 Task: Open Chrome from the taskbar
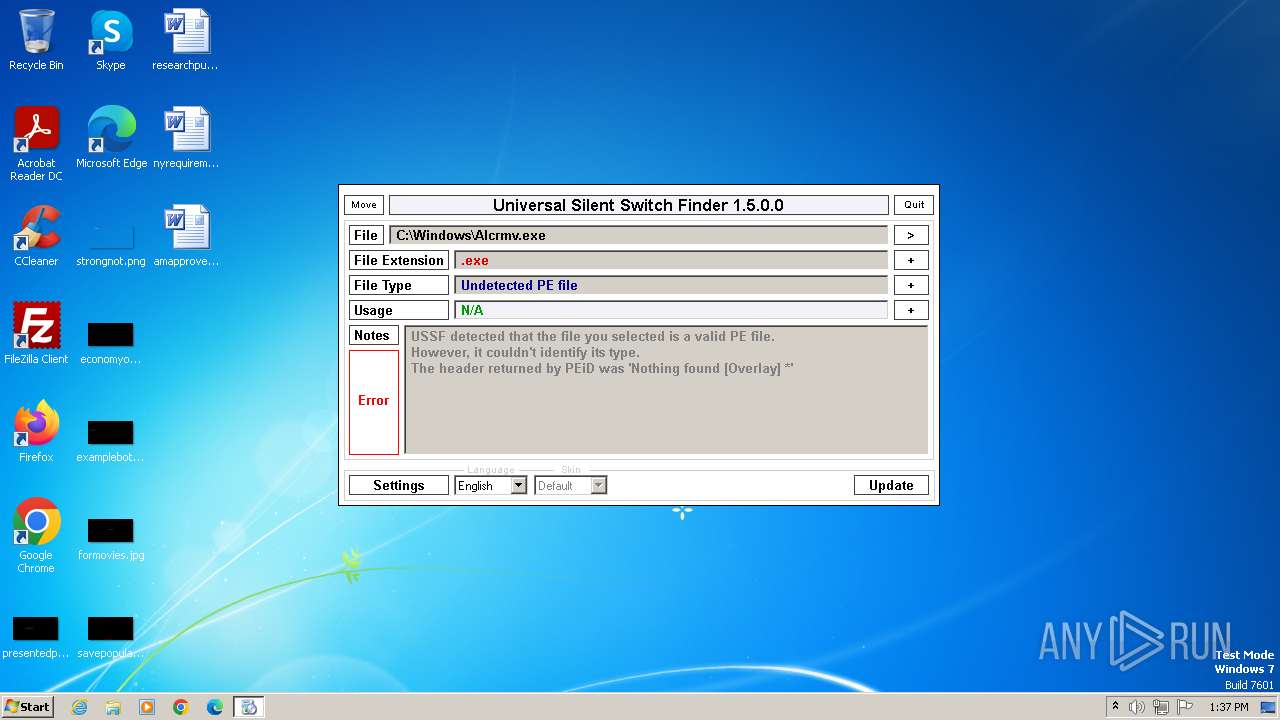point(181,707)
